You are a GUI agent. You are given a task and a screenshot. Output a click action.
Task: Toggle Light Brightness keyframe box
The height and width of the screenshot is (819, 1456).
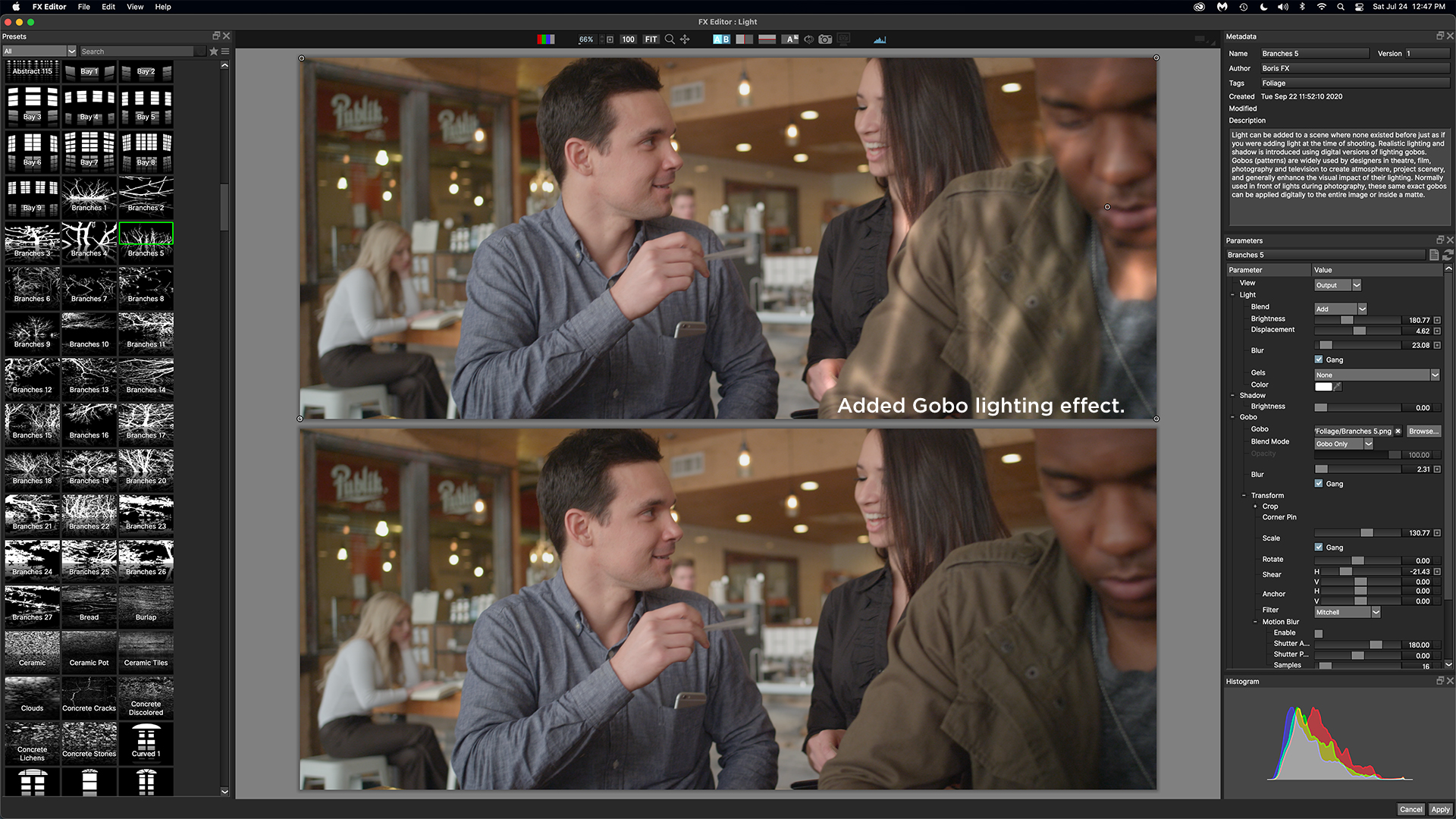[x=1437, y=320]
